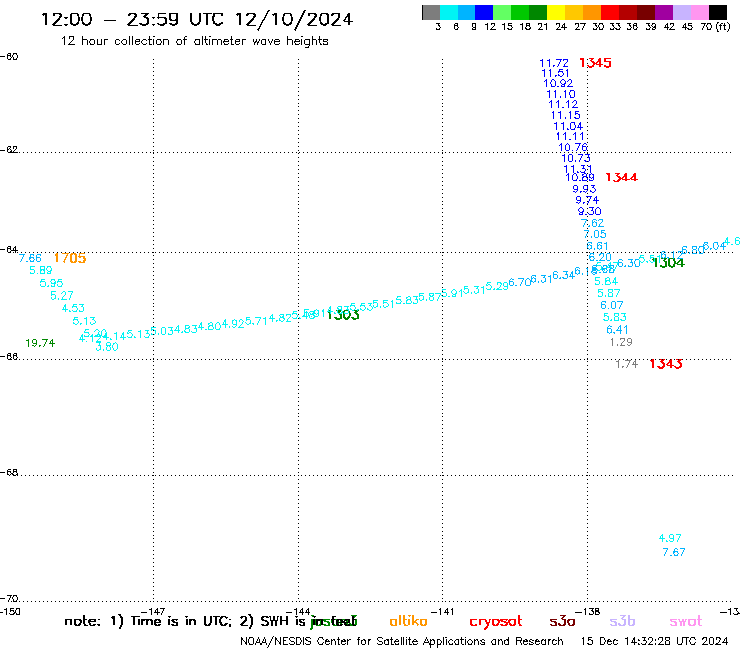Click the 4.97 wave height value

tap(670, 538)
